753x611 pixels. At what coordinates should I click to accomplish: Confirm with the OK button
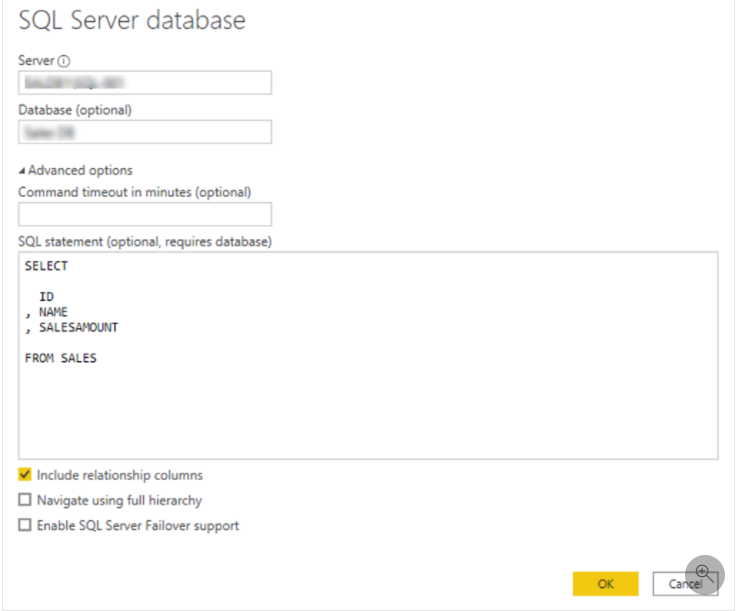pyautogui.click(x=606, y=584)
